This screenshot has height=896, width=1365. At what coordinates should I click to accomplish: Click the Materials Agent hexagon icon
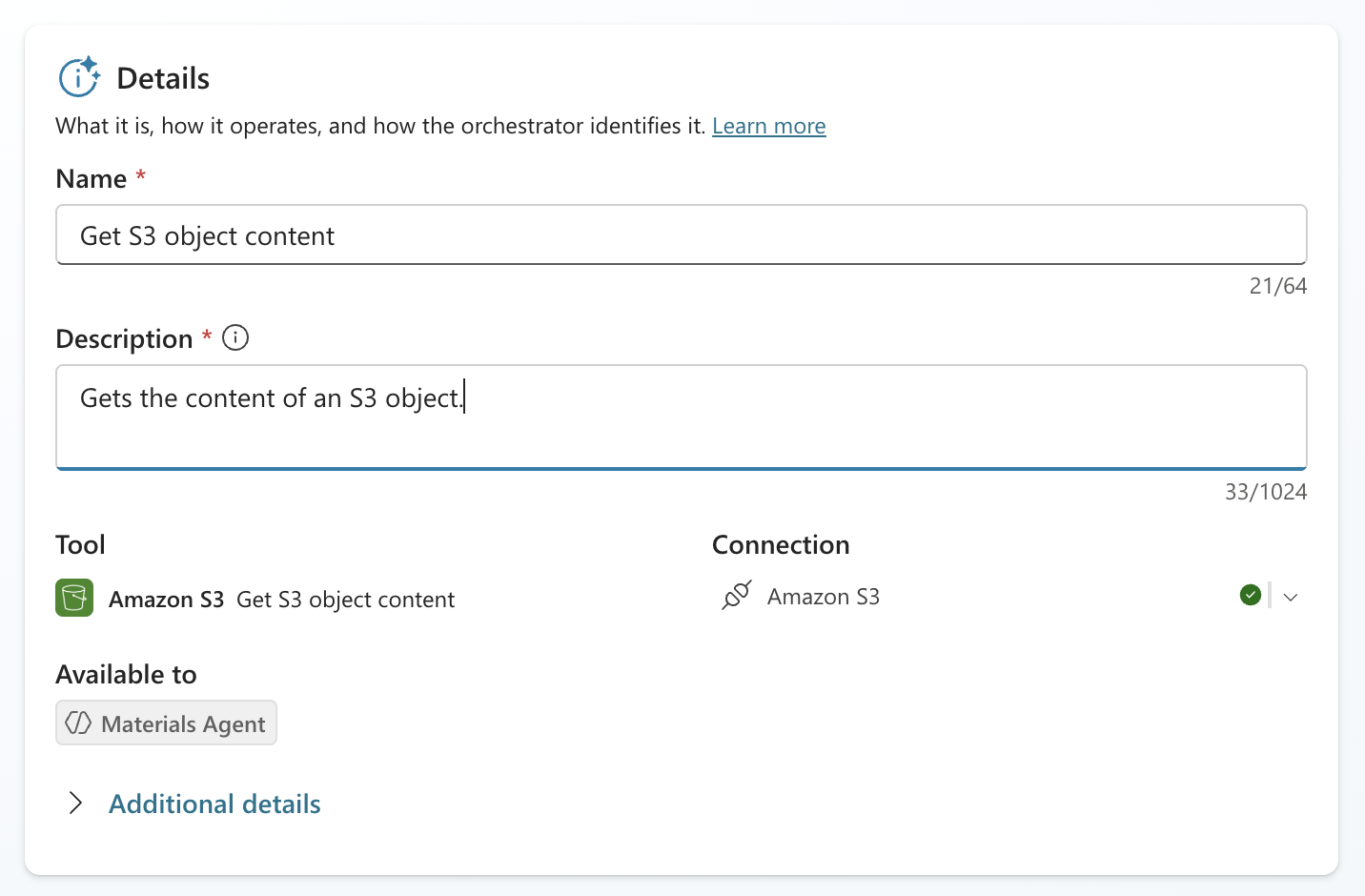77,723
